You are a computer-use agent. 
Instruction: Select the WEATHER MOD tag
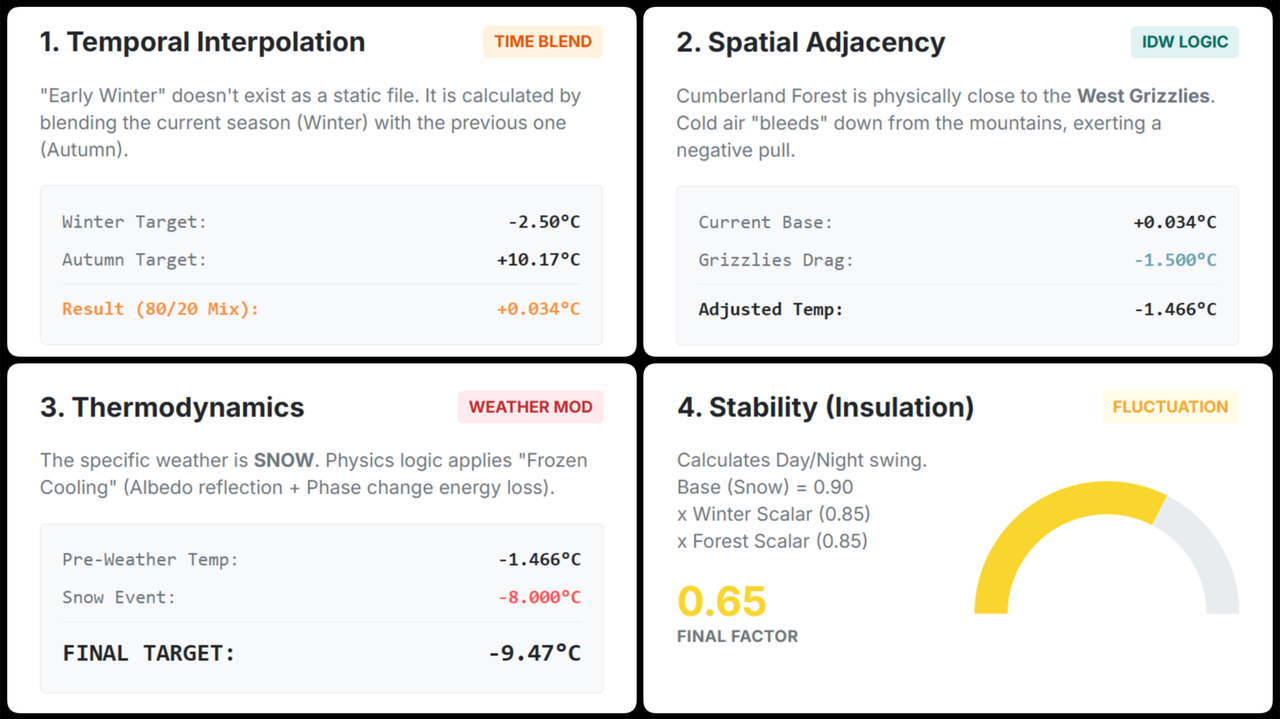tap(530, 407)
